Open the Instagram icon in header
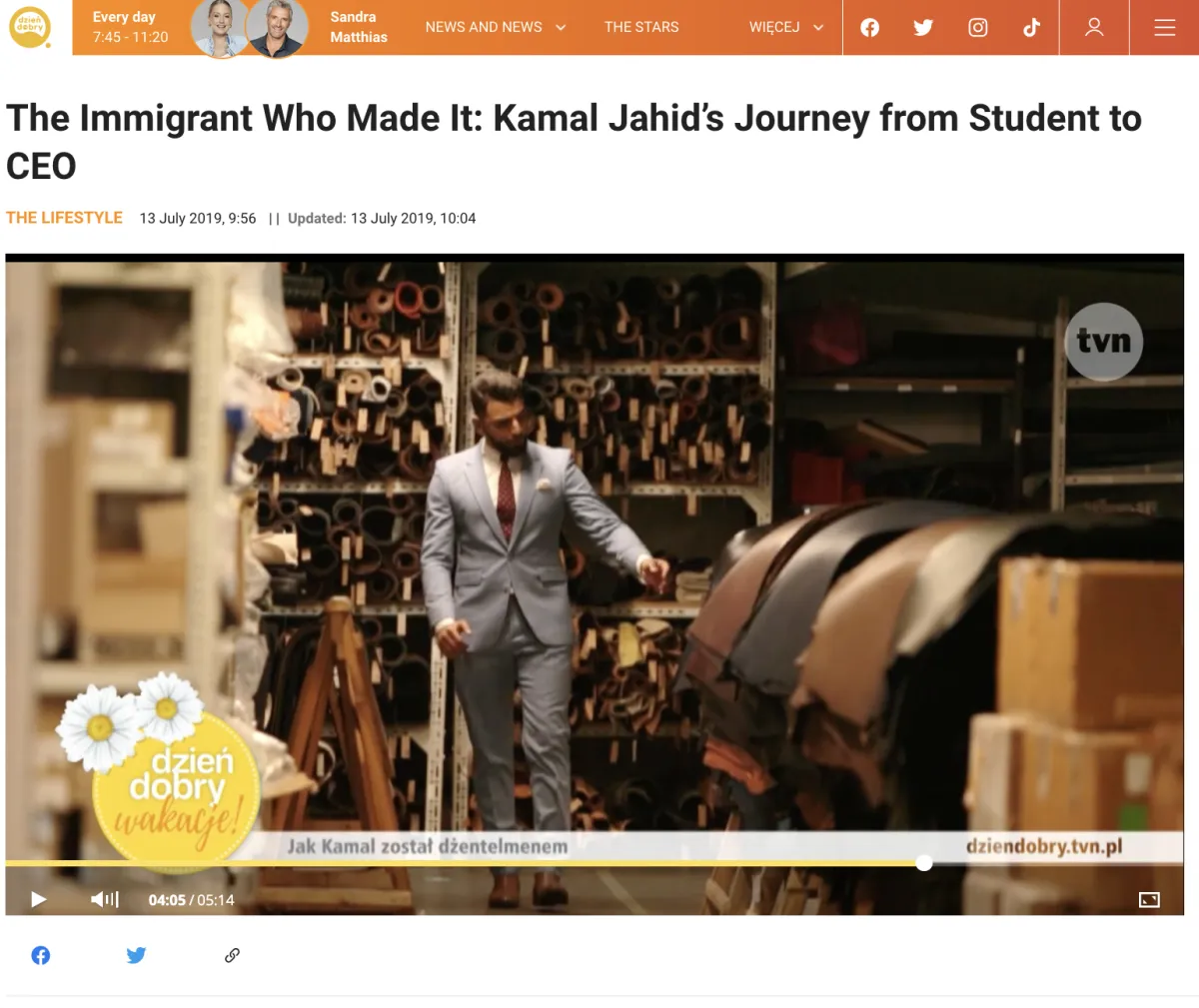This screenshot has width=1199, height=1008. pyautogui.click(x=978, y=27)
